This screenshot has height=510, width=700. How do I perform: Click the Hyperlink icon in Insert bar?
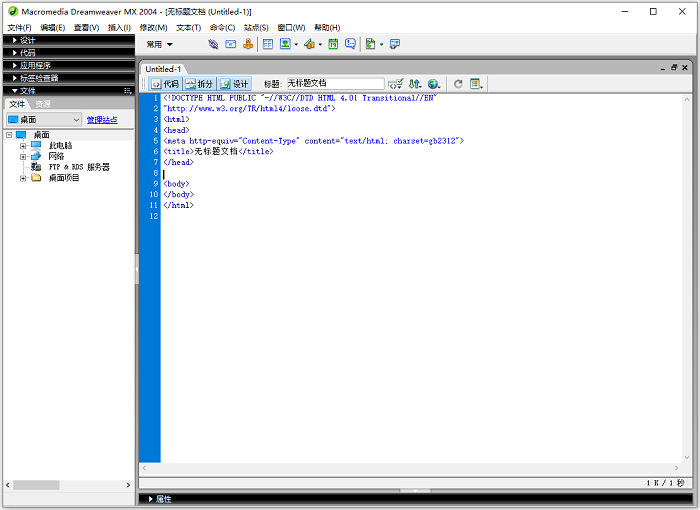[213, 44]
